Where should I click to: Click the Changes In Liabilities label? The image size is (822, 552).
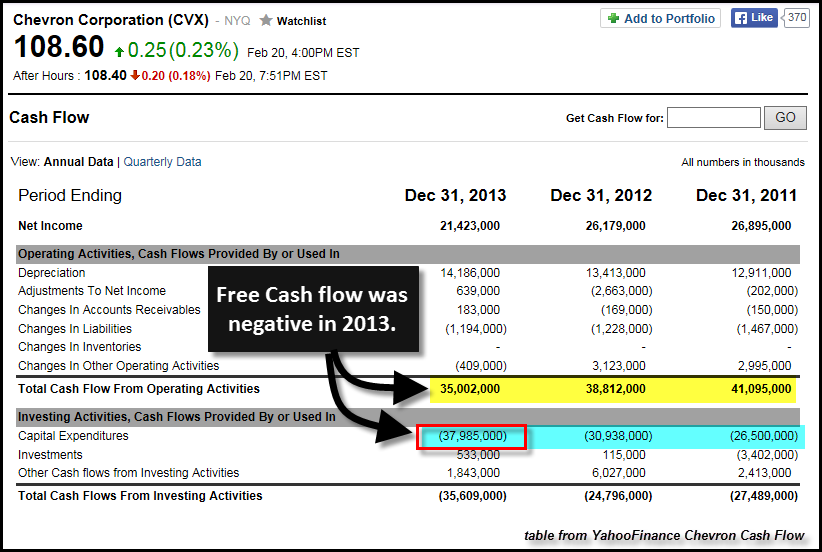pos(75,329)
